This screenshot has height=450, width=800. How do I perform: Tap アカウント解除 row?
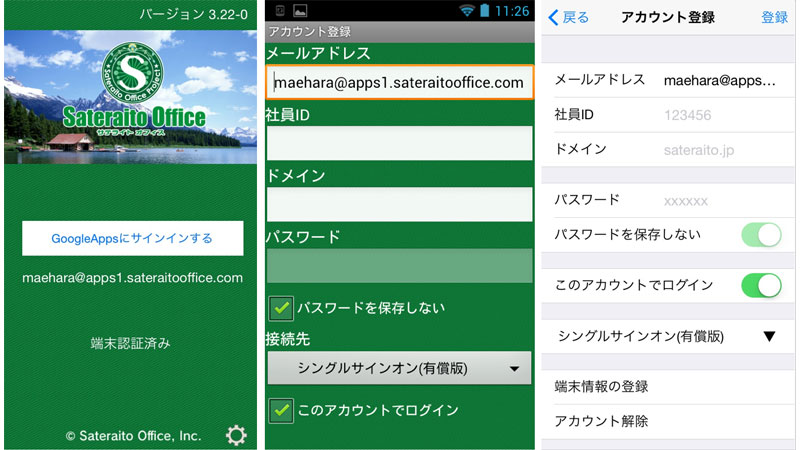pos(668,421)
